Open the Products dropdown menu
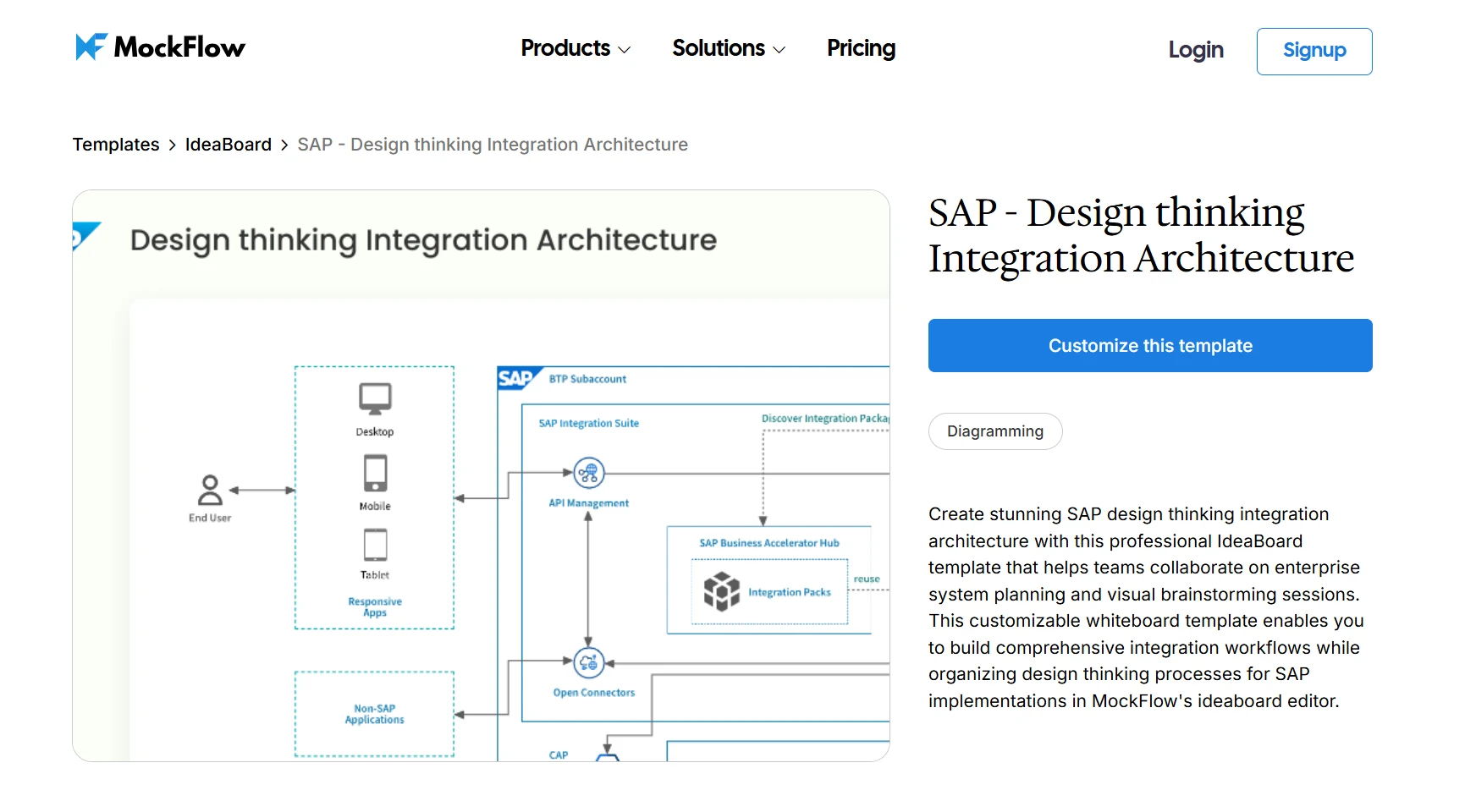1465x812 pixels. pyautogui.click(x=576, y=48)
